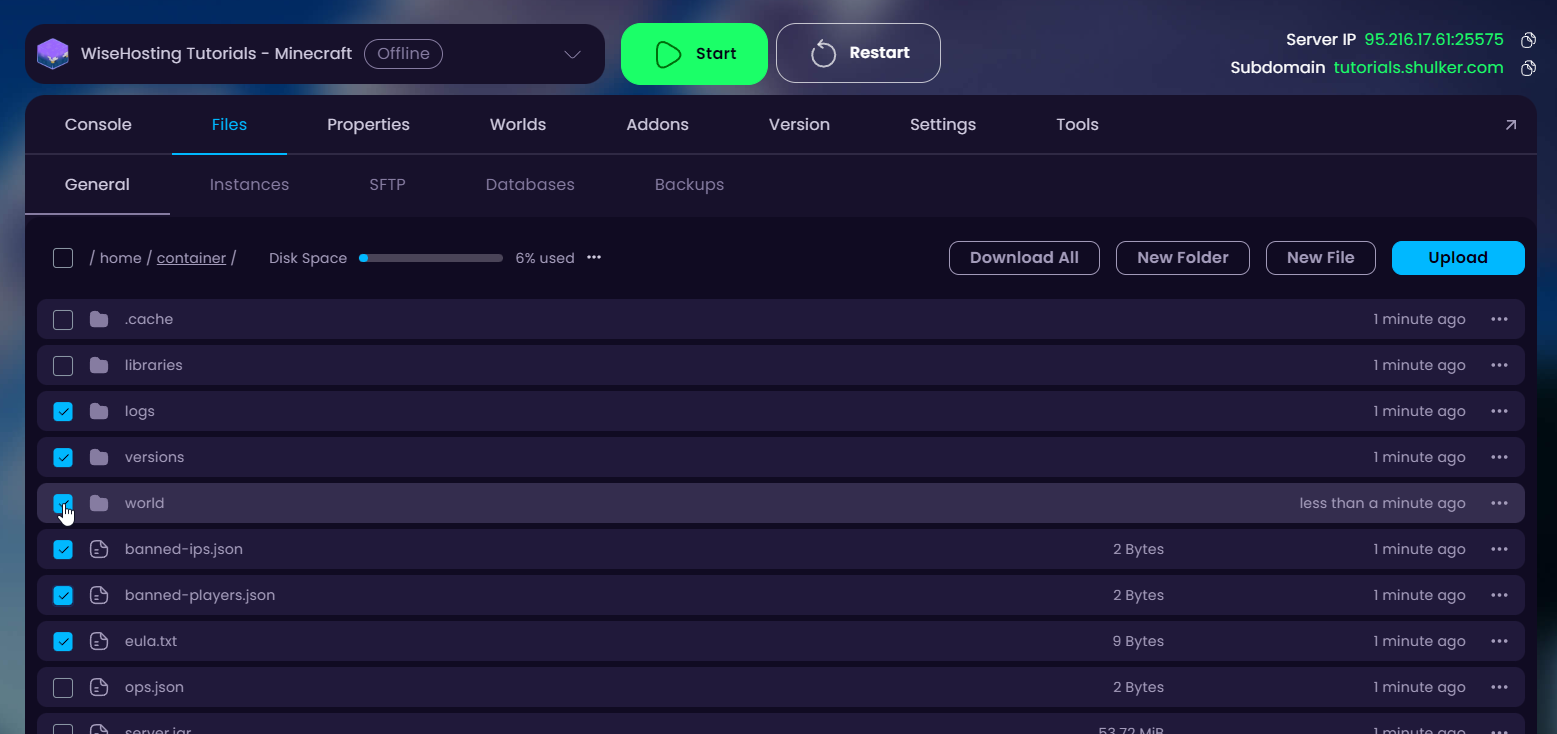Image resolution: width=1557 pixels, height=734 pixels.
Task: Click the tutorials.shulker.com subdomain text
Action: [1419, 68]
